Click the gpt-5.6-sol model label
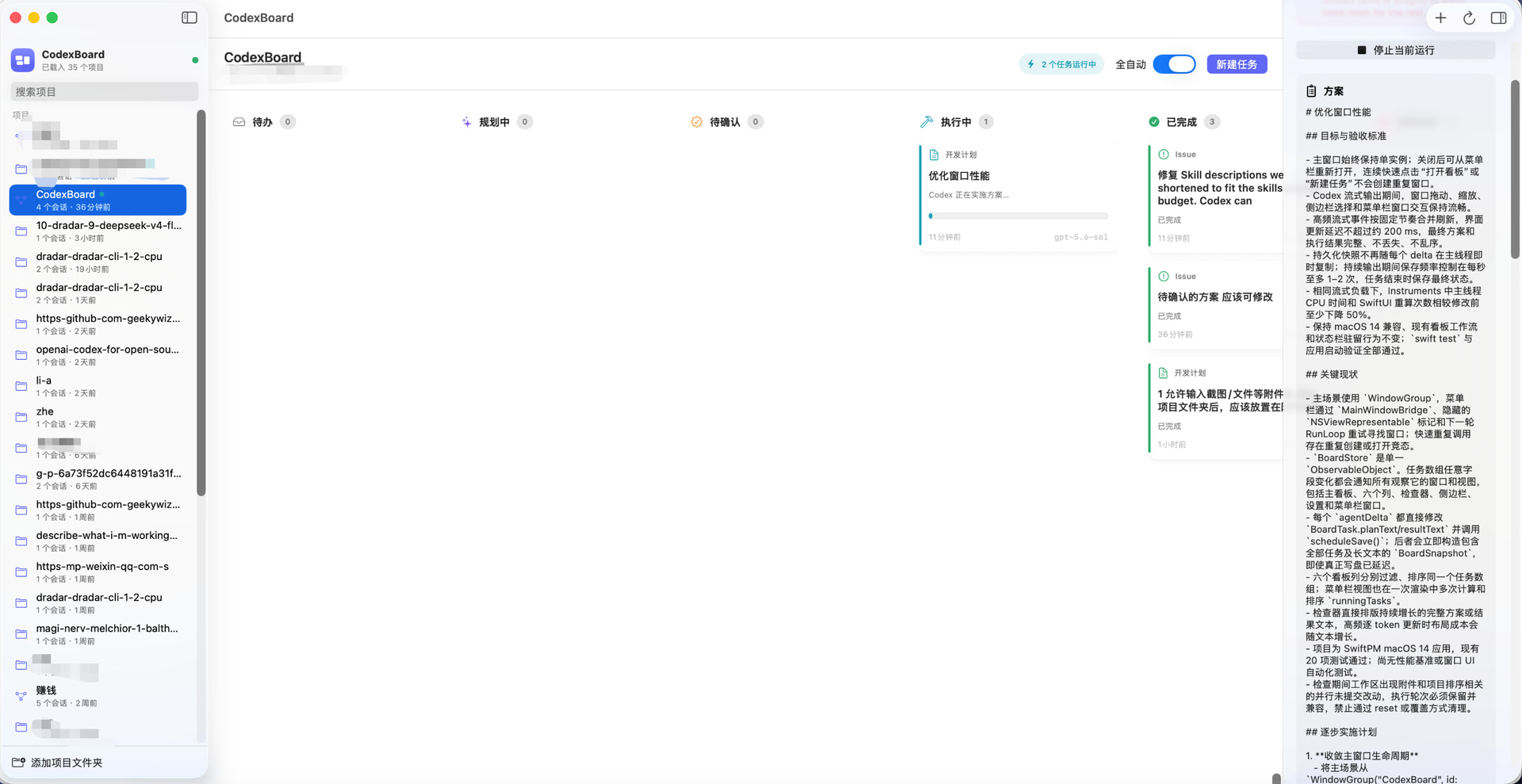Screen dimensions: 1522x784 pos(1080,237)
